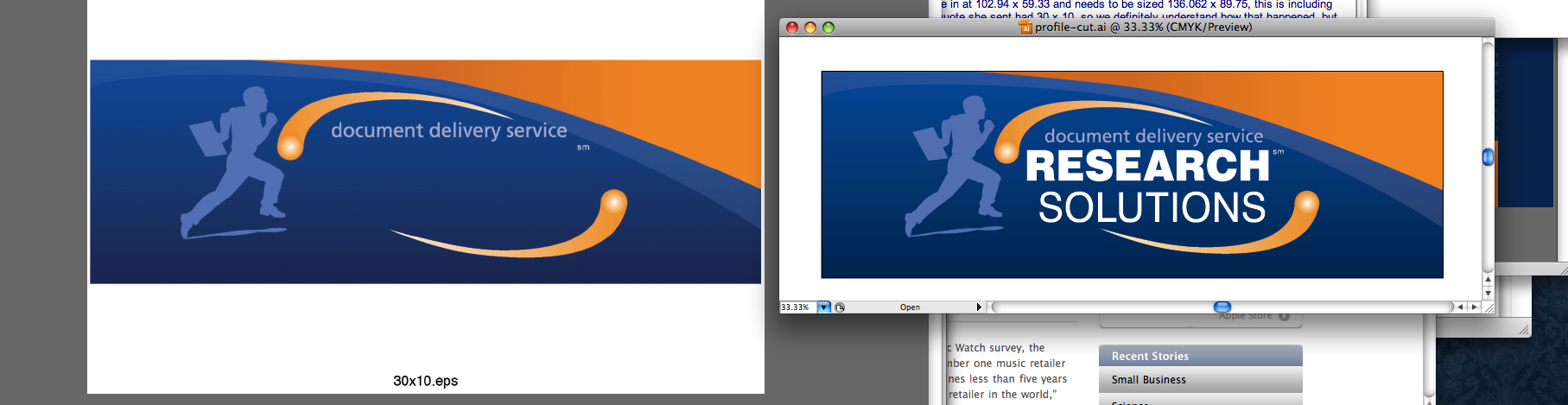1568x405 pixels.
Task: Open the status bar popup triangle
Action: tap(979, 307)
